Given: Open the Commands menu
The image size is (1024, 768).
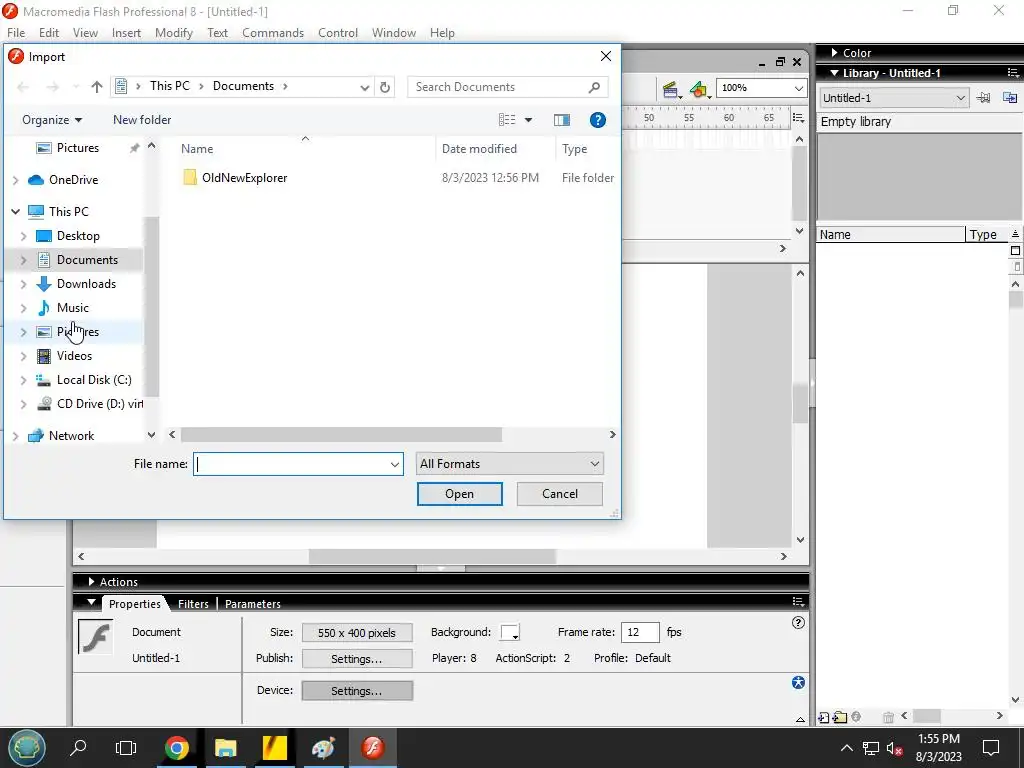Looking at the screenshot, I should pyautogui.click(x=273, y=33).
